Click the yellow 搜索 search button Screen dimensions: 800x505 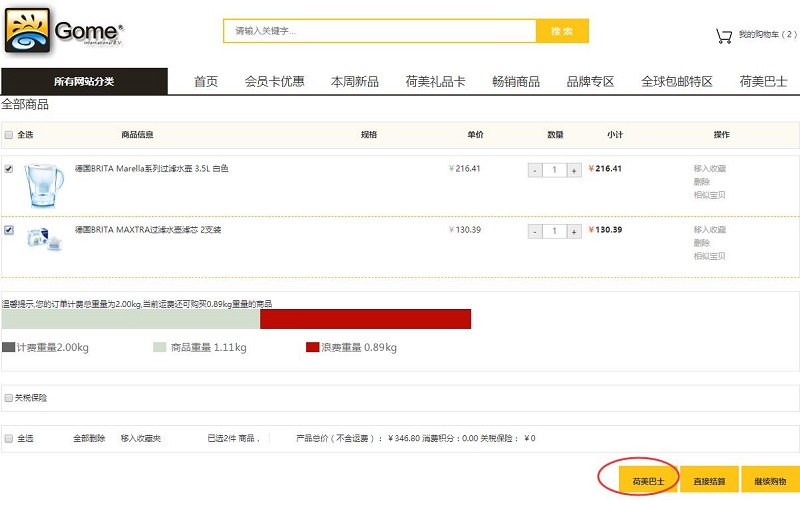click(562, 31)
